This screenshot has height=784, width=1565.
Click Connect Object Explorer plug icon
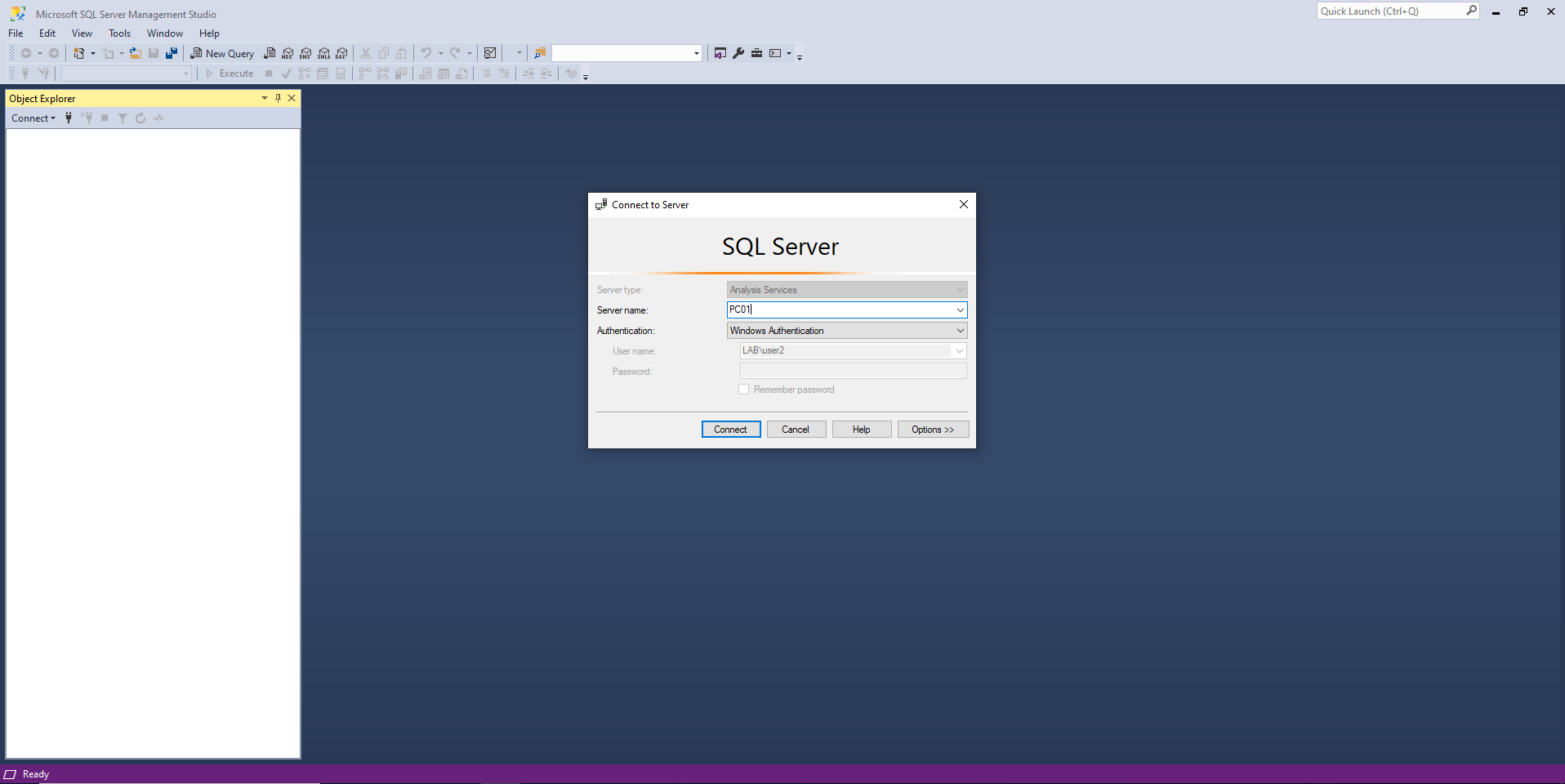pyautogui.click(x=69, y=118)
